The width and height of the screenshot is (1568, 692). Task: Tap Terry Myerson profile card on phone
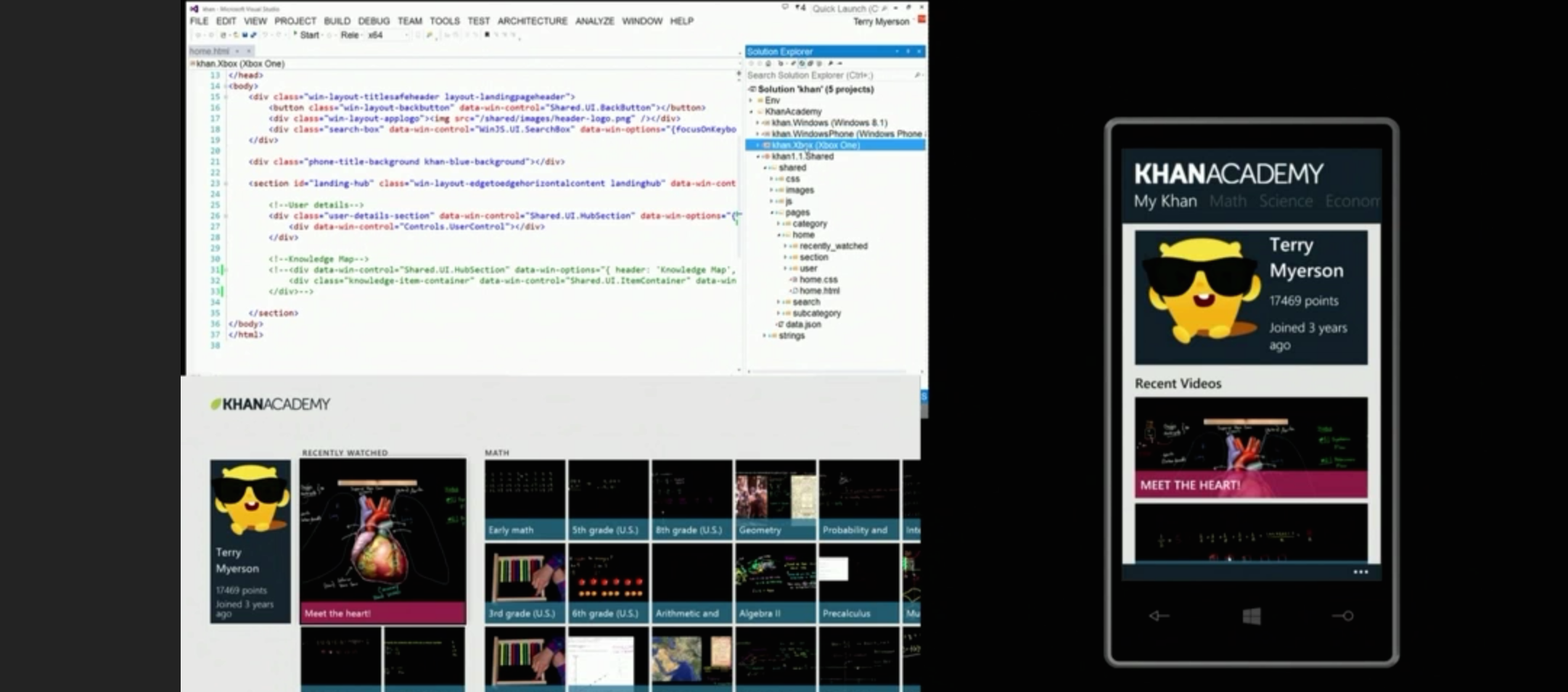click(x=1251, y=297)
